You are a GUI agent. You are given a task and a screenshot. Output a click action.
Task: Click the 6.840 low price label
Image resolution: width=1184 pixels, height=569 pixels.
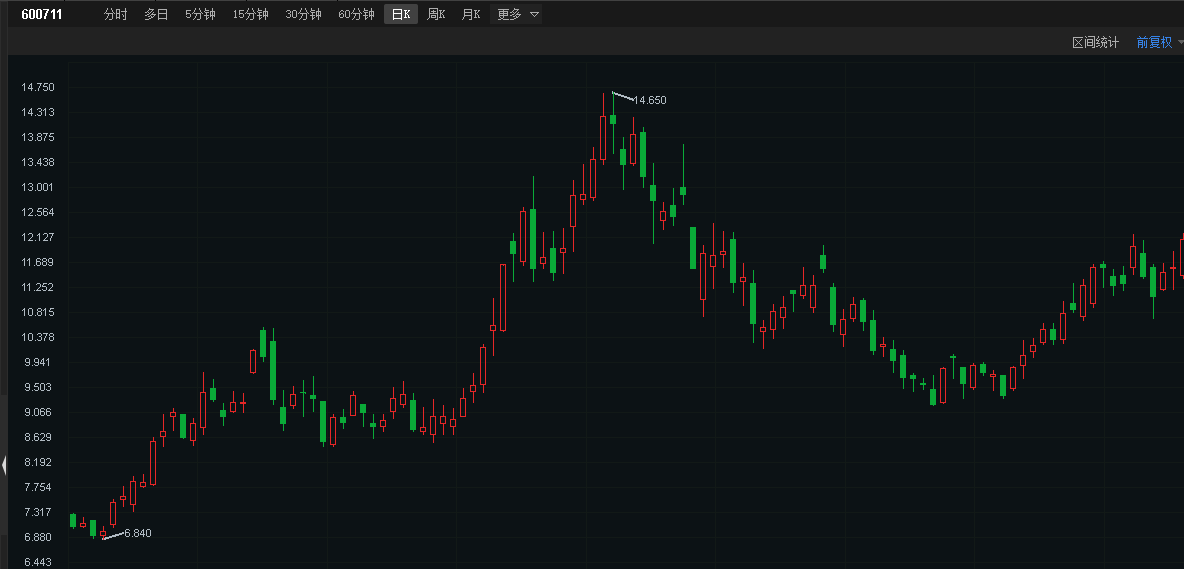138,534
